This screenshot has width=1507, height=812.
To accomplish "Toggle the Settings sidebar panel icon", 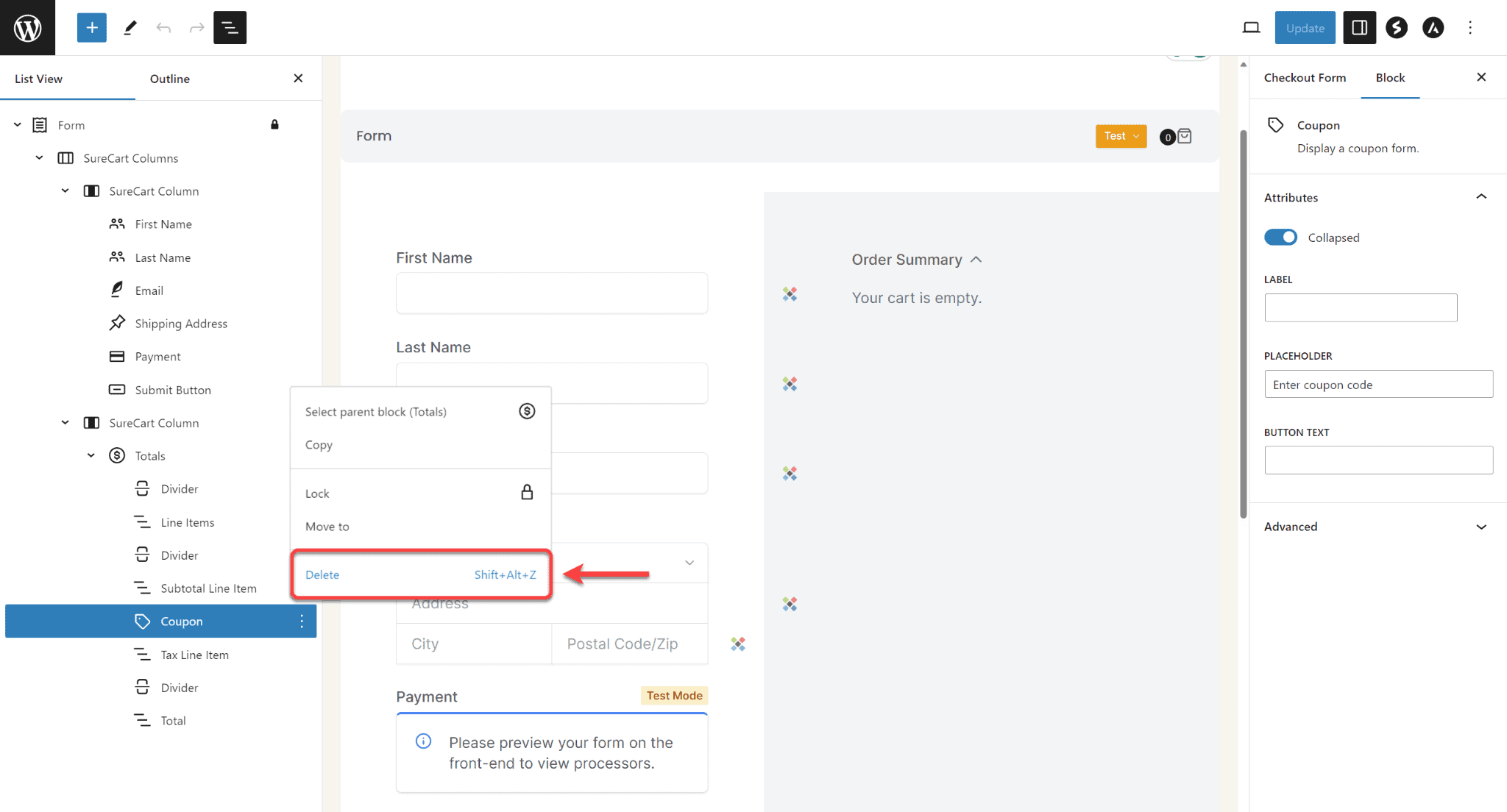I will pos(1359,28).
